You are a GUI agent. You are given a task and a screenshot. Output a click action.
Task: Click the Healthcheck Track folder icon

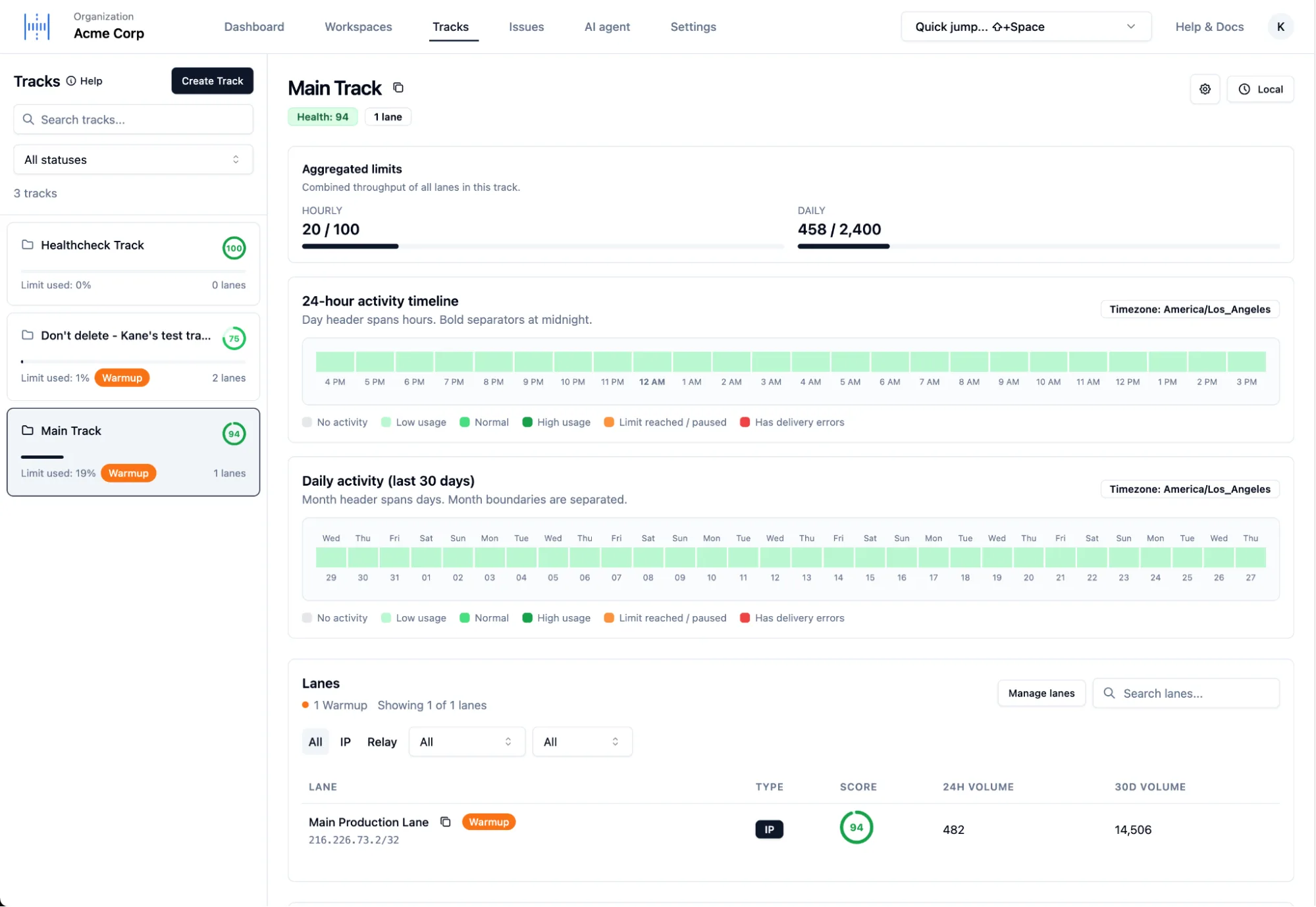click(x=28, y=245)
